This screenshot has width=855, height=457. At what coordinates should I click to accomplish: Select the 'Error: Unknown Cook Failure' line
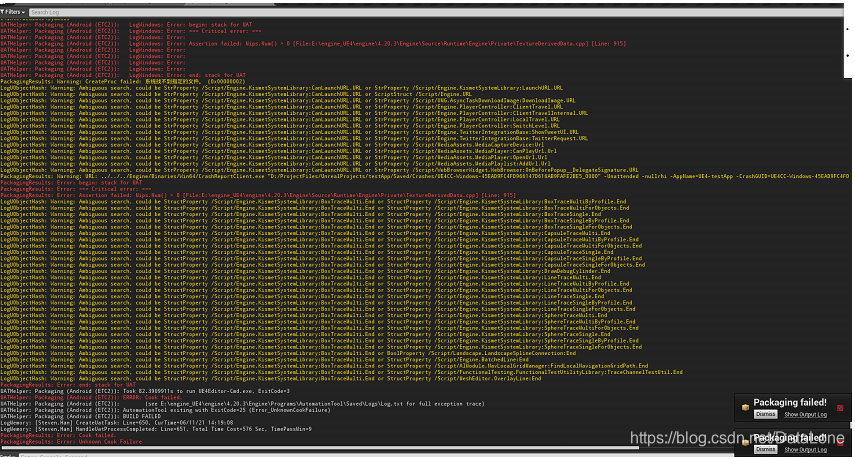click(x=71, y=441)
